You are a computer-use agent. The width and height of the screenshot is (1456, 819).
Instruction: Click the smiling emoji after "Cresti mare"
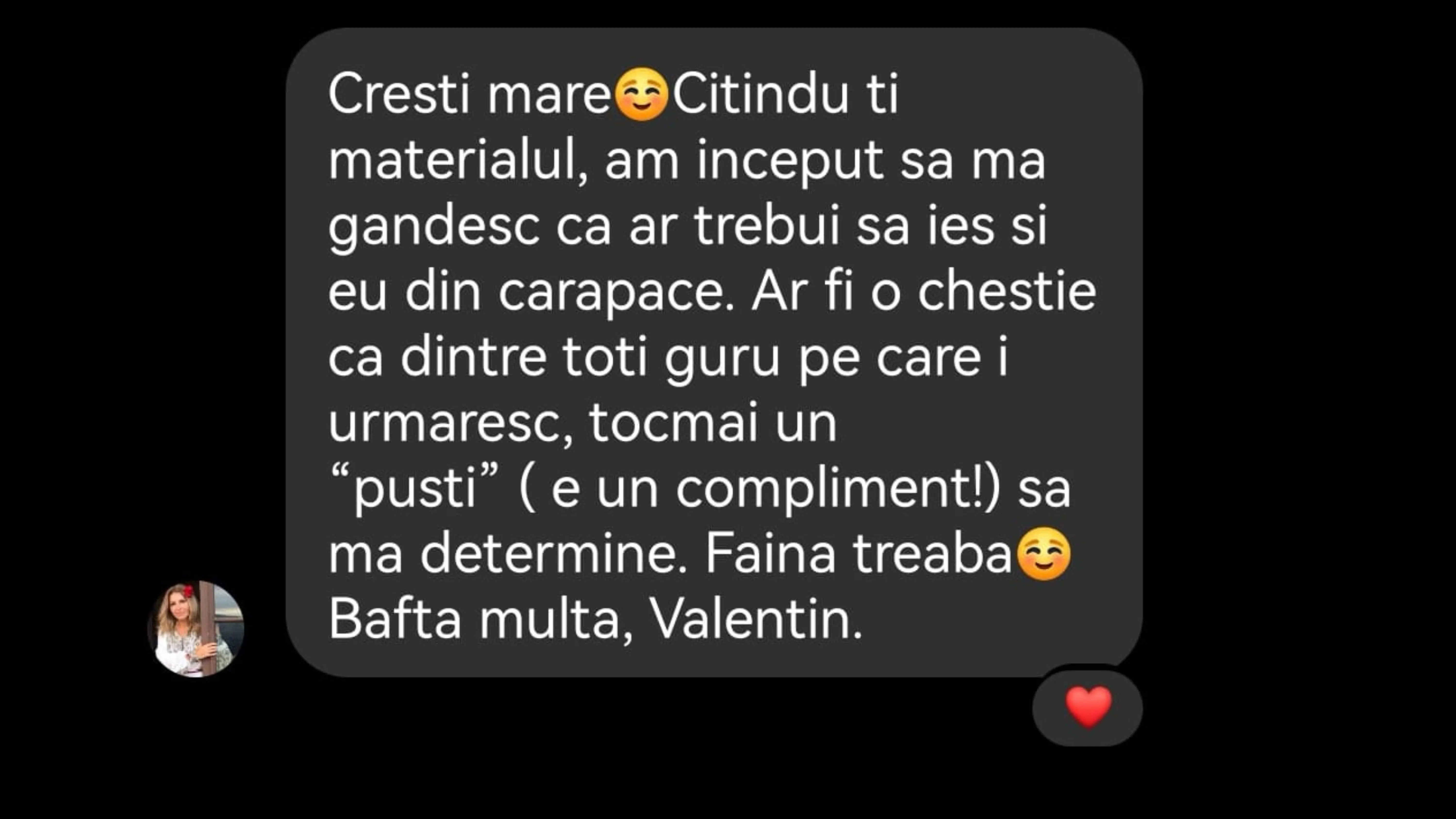[641, 94]
